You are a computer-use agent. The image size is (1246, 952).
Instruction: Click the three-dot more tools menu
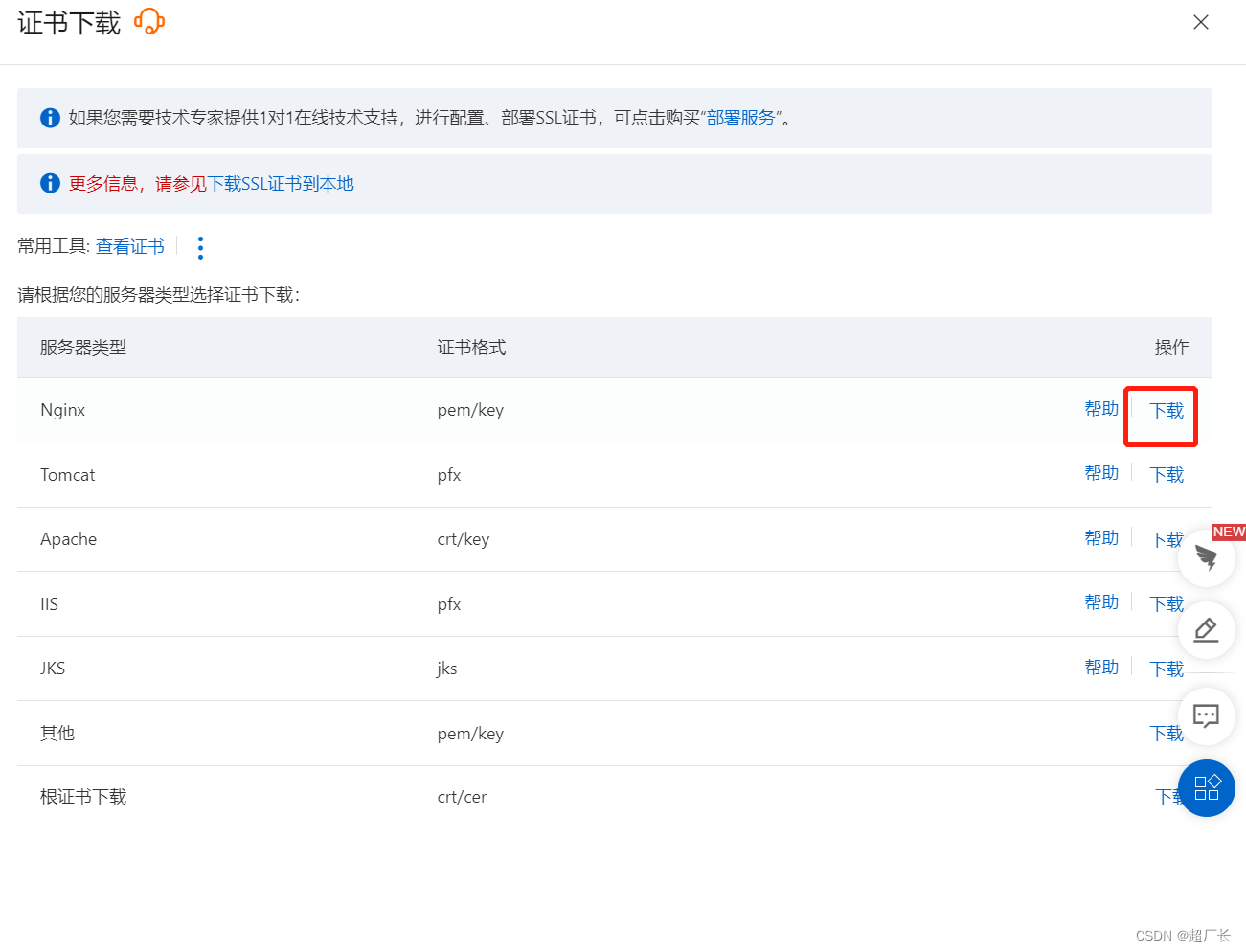200,248
